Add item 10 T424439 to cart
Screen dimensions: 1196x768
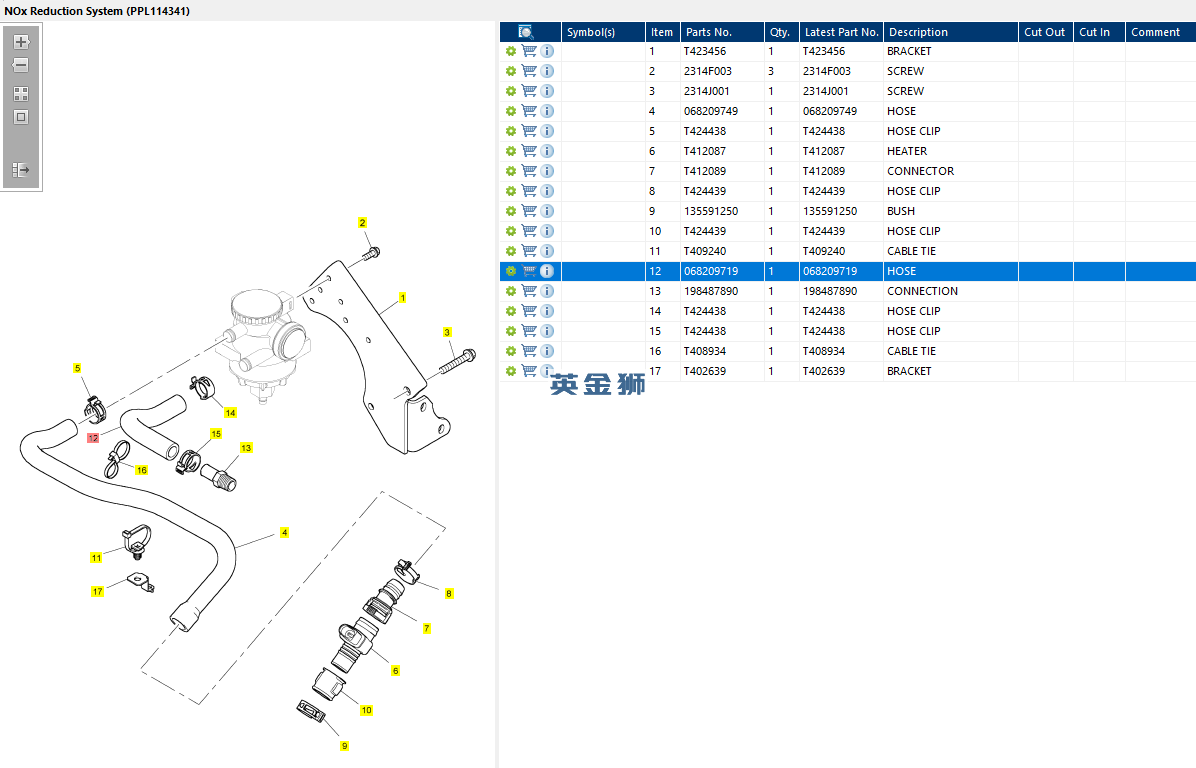pos(529,231)
